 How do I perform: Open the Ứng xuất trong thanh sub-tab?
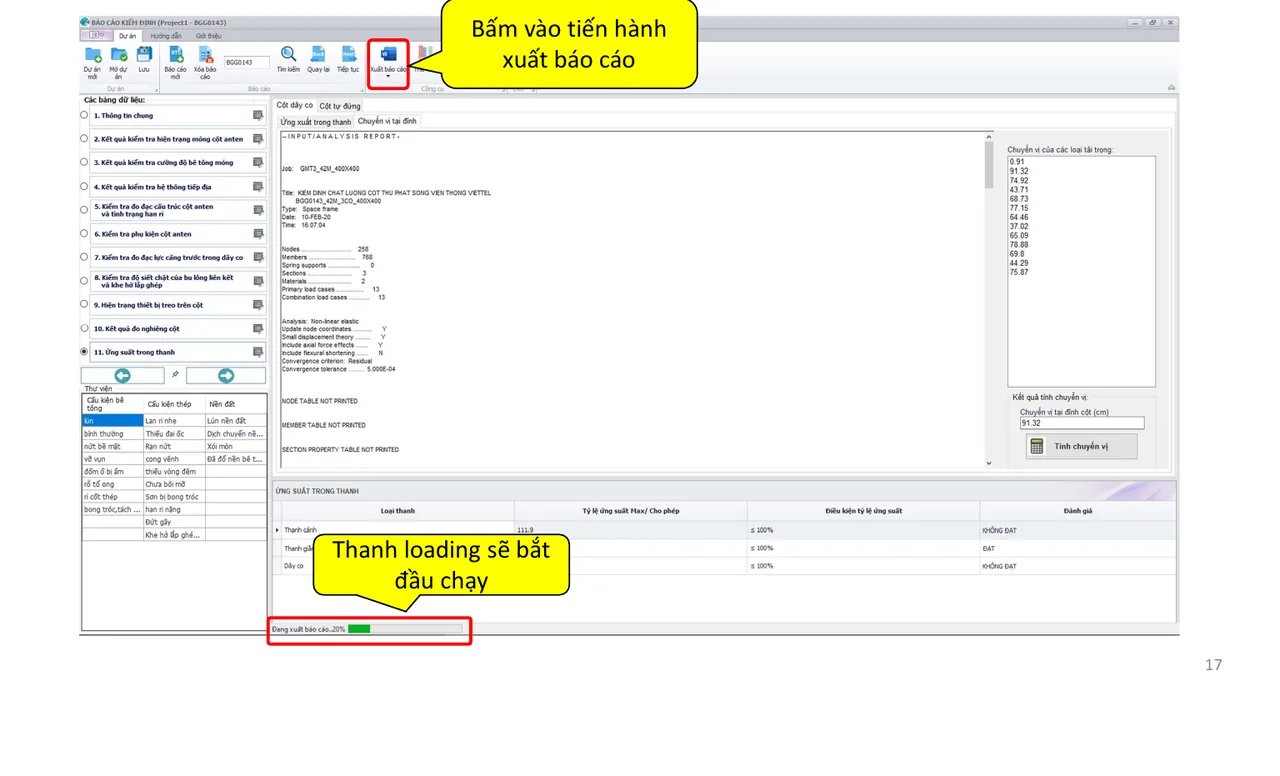316,122
